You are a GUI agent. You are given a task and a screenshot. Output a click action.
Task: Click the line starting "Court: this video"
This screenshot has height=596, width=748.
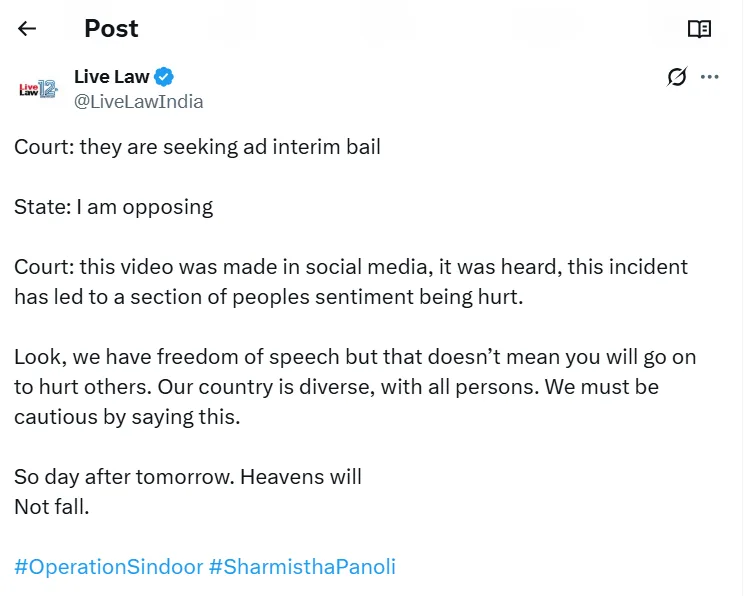click(350, 267)
